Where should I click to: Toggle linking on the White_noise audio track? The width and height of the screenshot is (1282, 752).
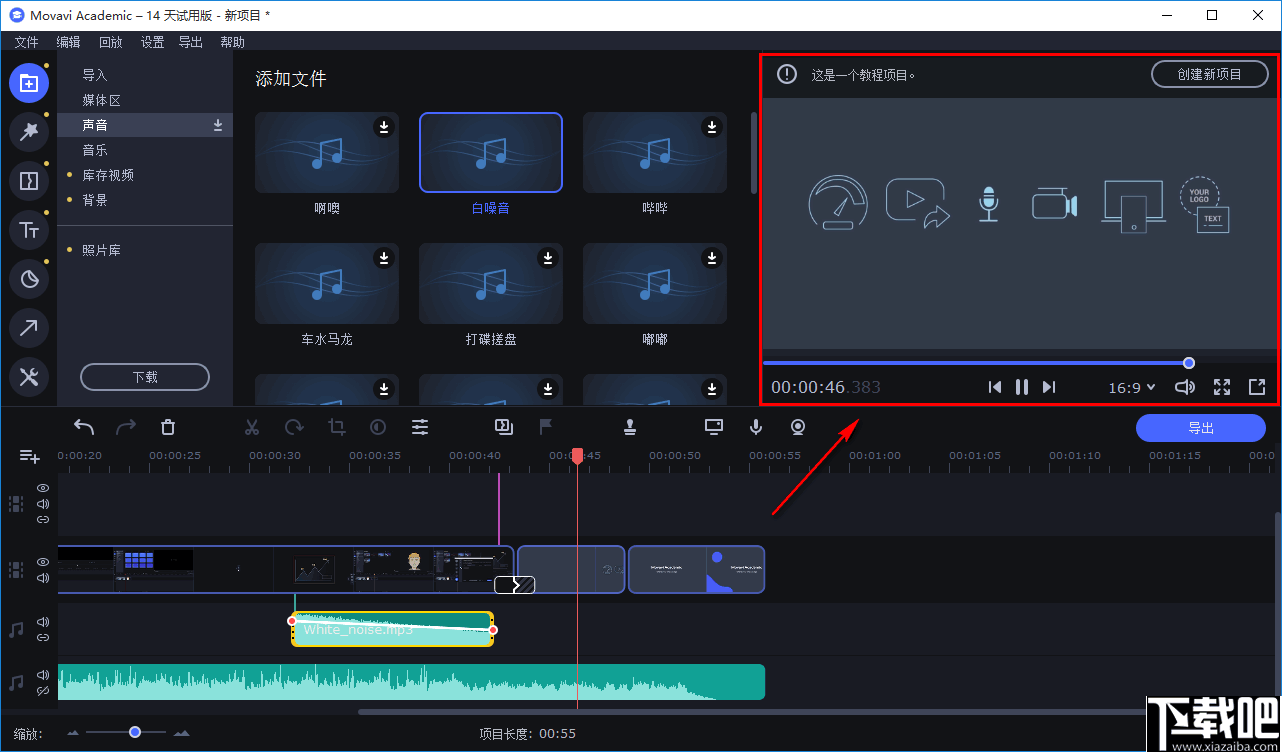[42, 636]
